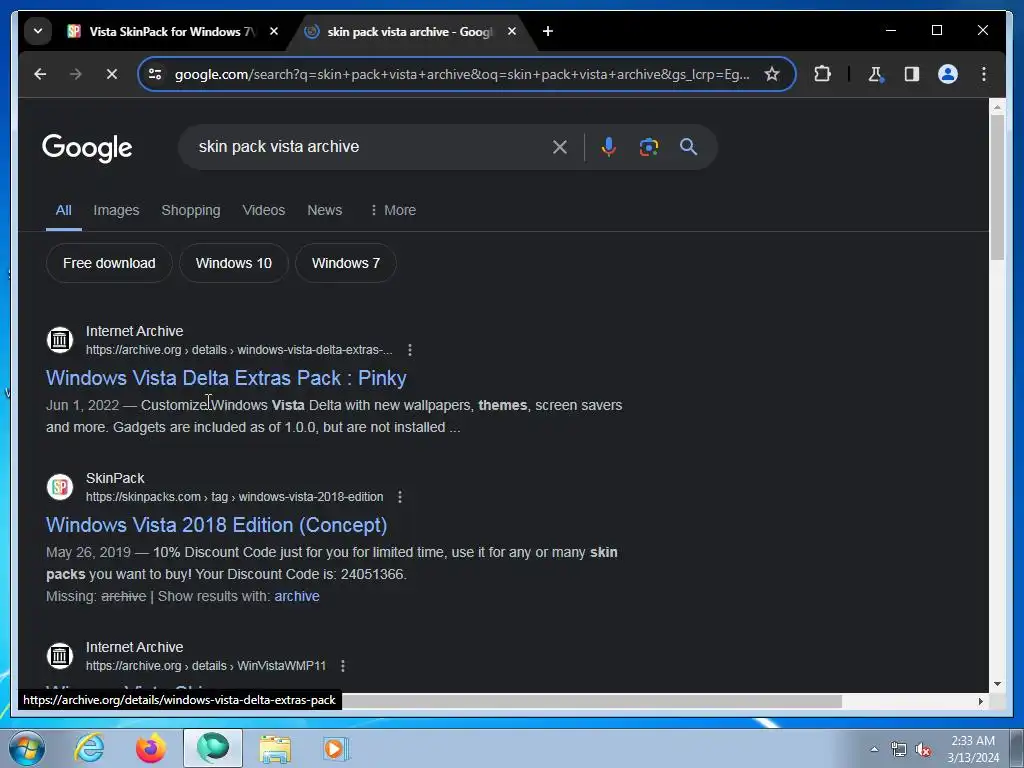Click the horizontal scroll right arrow
1024x768 pixels.
(980, 701)
